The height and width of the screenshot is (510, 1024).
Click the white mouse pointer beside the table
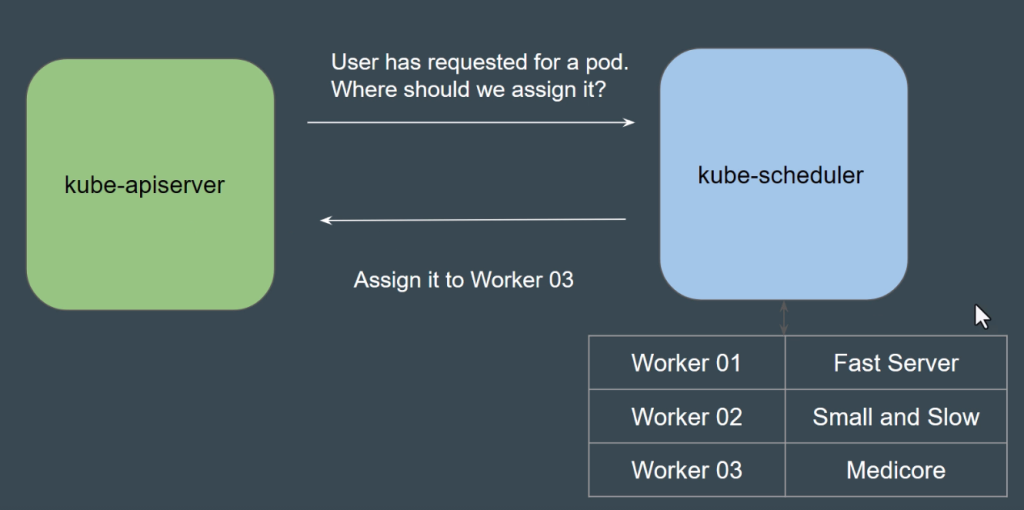click(981, 317)
